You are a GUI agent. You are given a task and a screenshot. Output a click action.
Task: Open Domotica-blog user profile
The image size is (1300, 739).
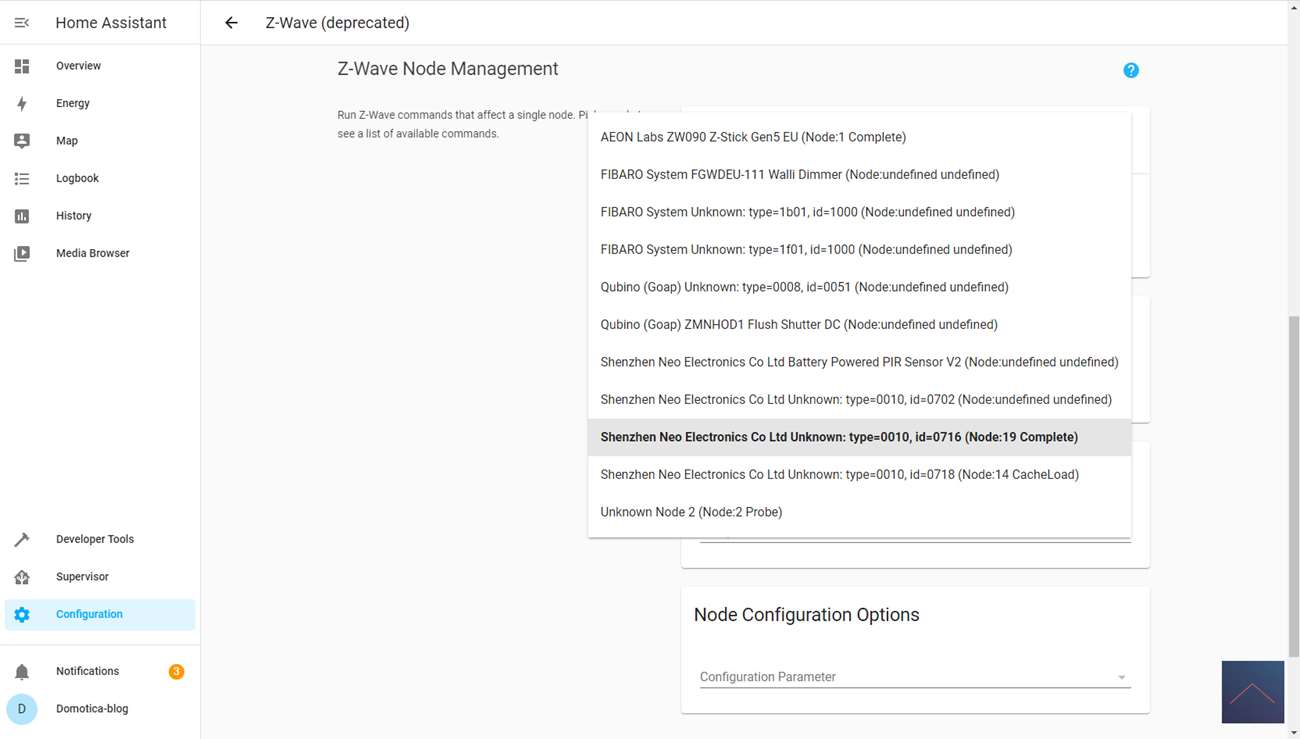pos(91,709)
